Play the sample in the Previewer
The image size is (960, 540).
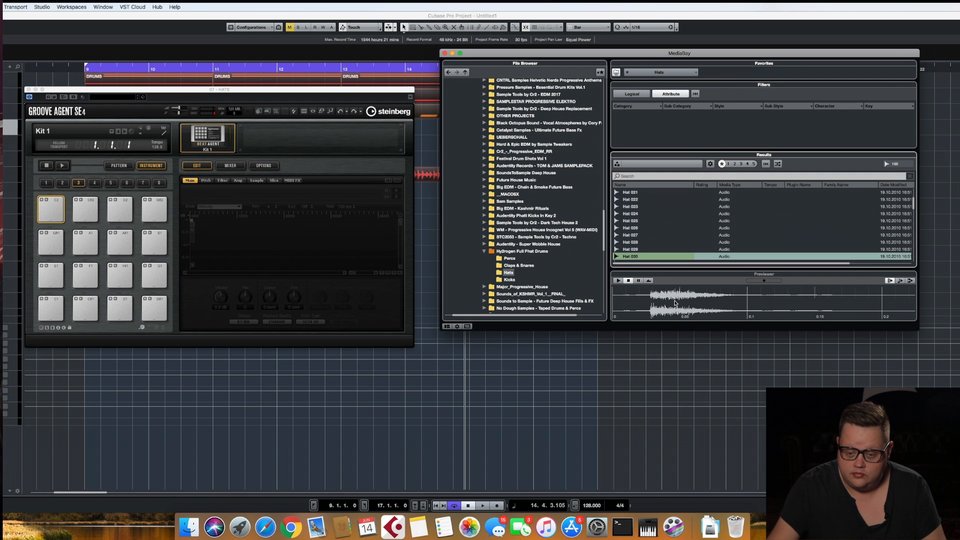[x=618, y=280]
